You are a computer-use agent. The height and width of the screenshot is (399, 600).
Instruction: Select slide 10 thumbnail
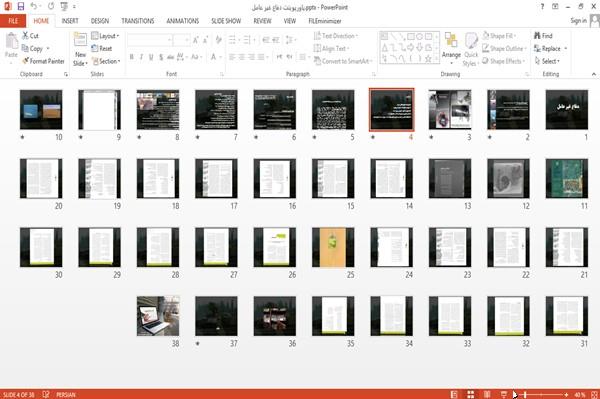(x=41, y=109)
